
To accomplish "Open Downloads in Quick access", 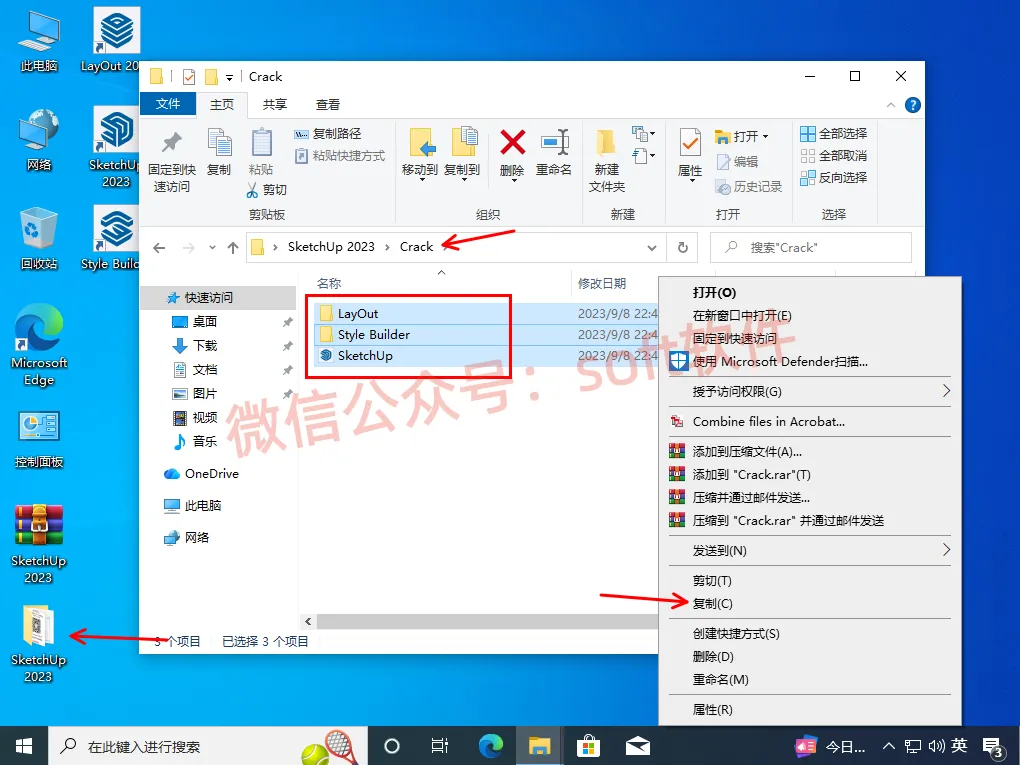I will click(x=205, y=345).
